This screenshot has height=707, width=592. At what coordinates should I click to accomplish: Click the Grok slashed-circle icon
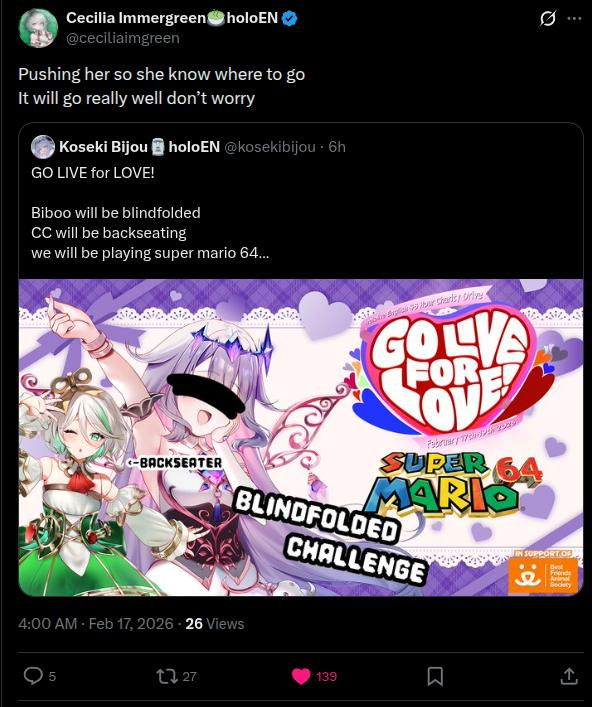click(x=547, y=19)
